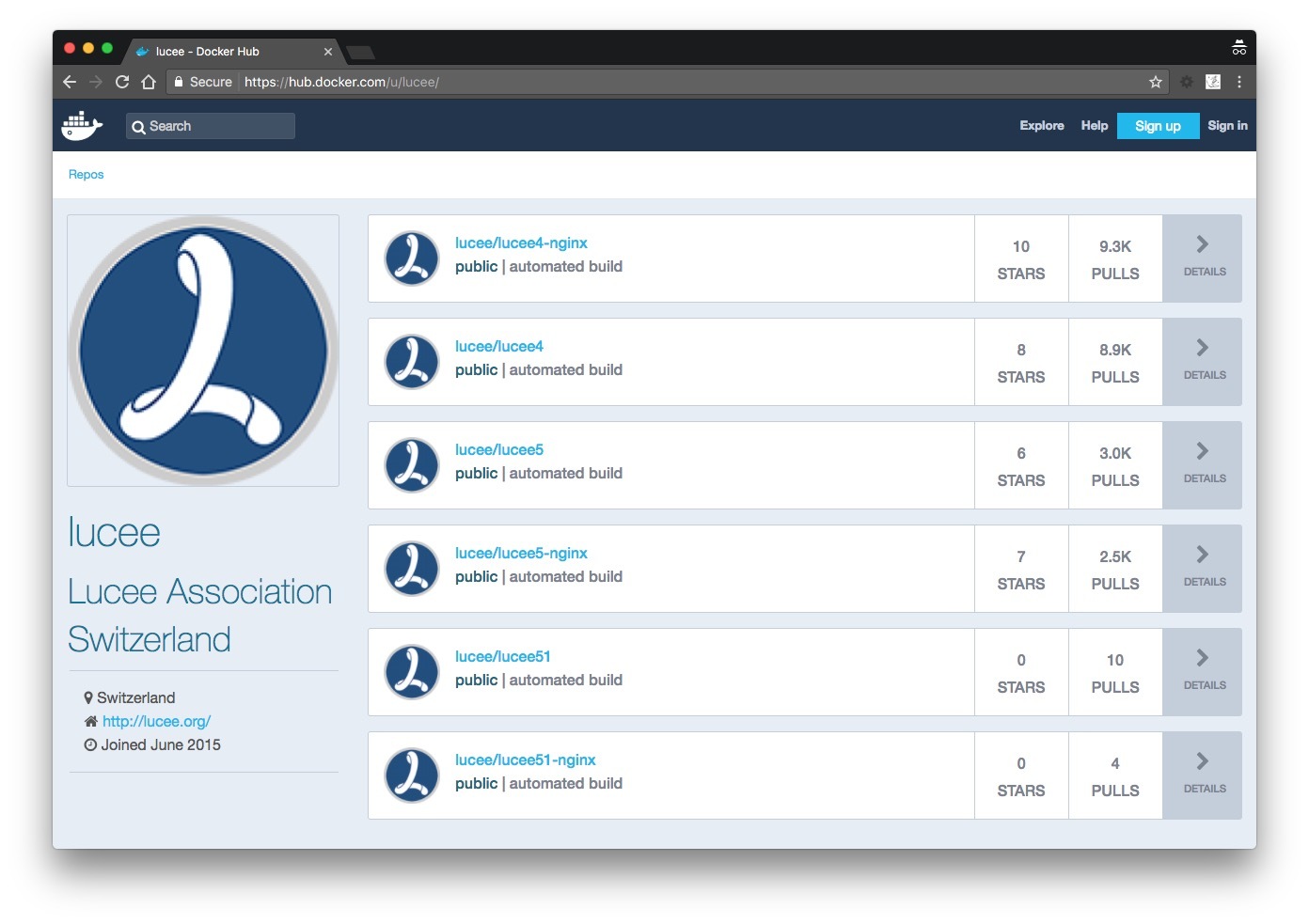Go to browser home page icon
This screenshot has height=924, width=1309.
[149, 82]
